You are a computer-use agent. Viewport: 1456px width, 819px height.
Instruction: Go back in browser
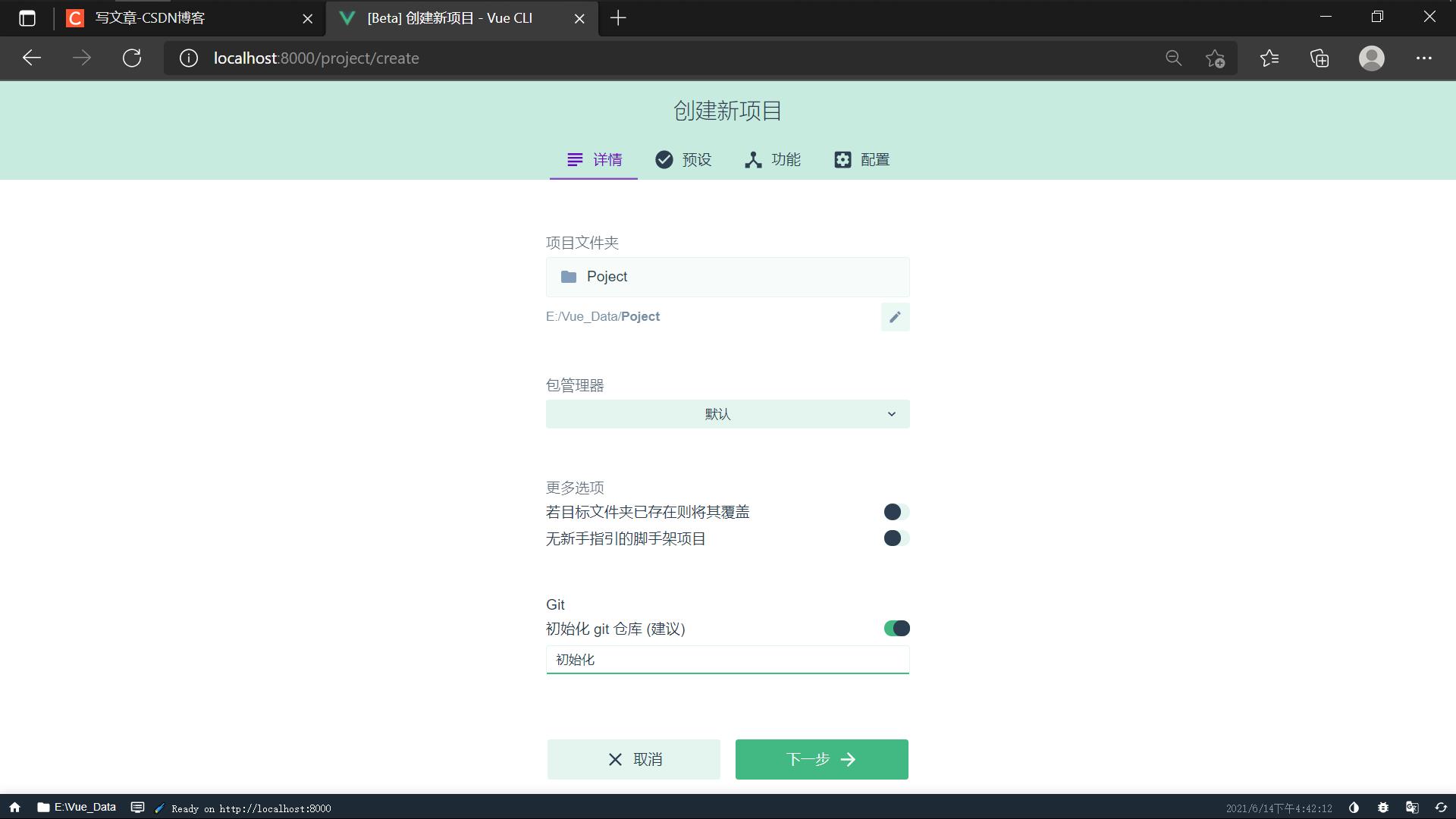[x=32, y=58]
